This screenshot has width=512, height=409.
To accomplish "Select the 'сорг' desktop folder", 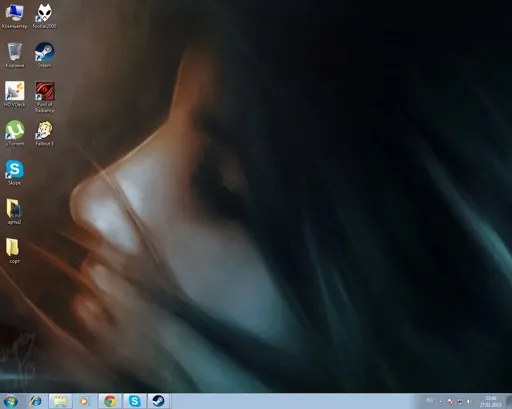I will pyautogui.click(x=14, y=251).
